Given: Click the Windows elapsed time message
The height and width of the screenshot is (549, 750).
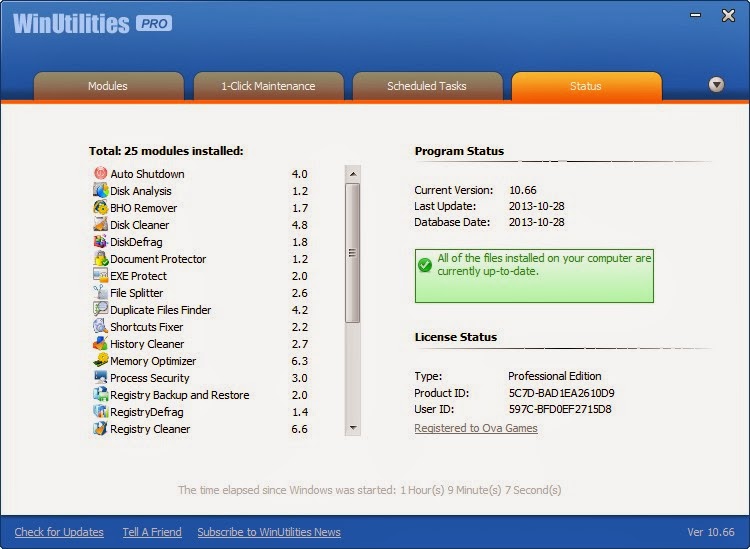Looking at the screenshot, I should coord(369,490).
